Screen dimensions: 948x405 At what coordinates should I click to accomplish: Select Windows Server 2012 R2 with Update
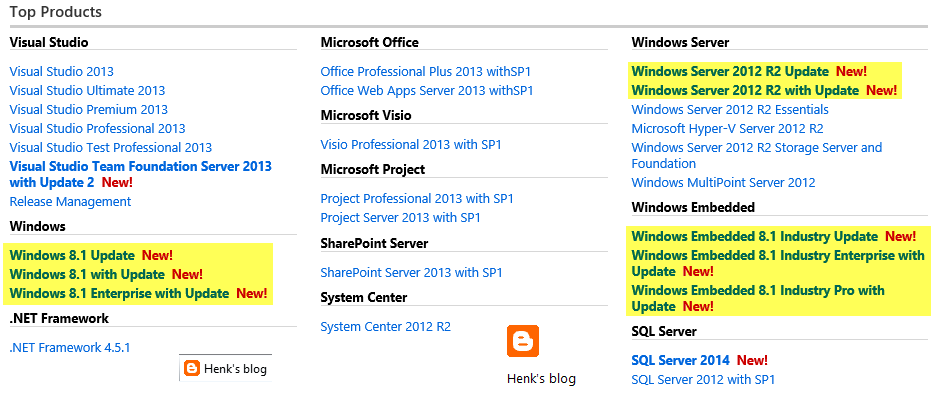tap(745, 91)
